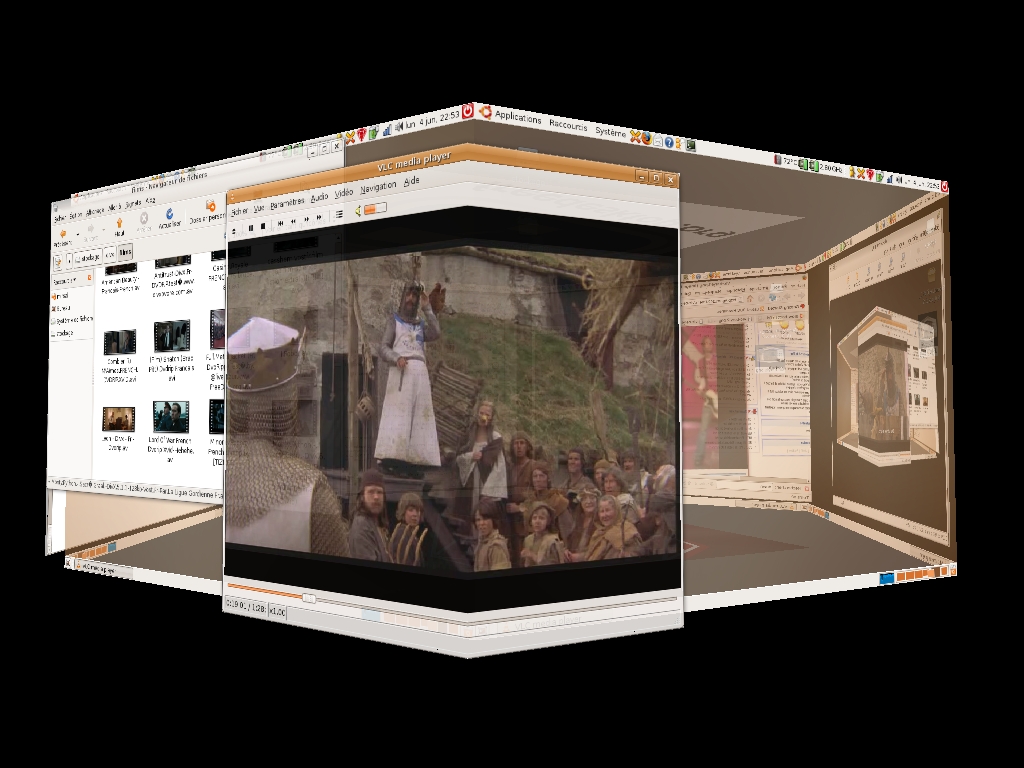The image size is (1024, 768).
Task: Open the Lord Of War video thumbnail
Action: pyautogui.click(x=170, y=417)
